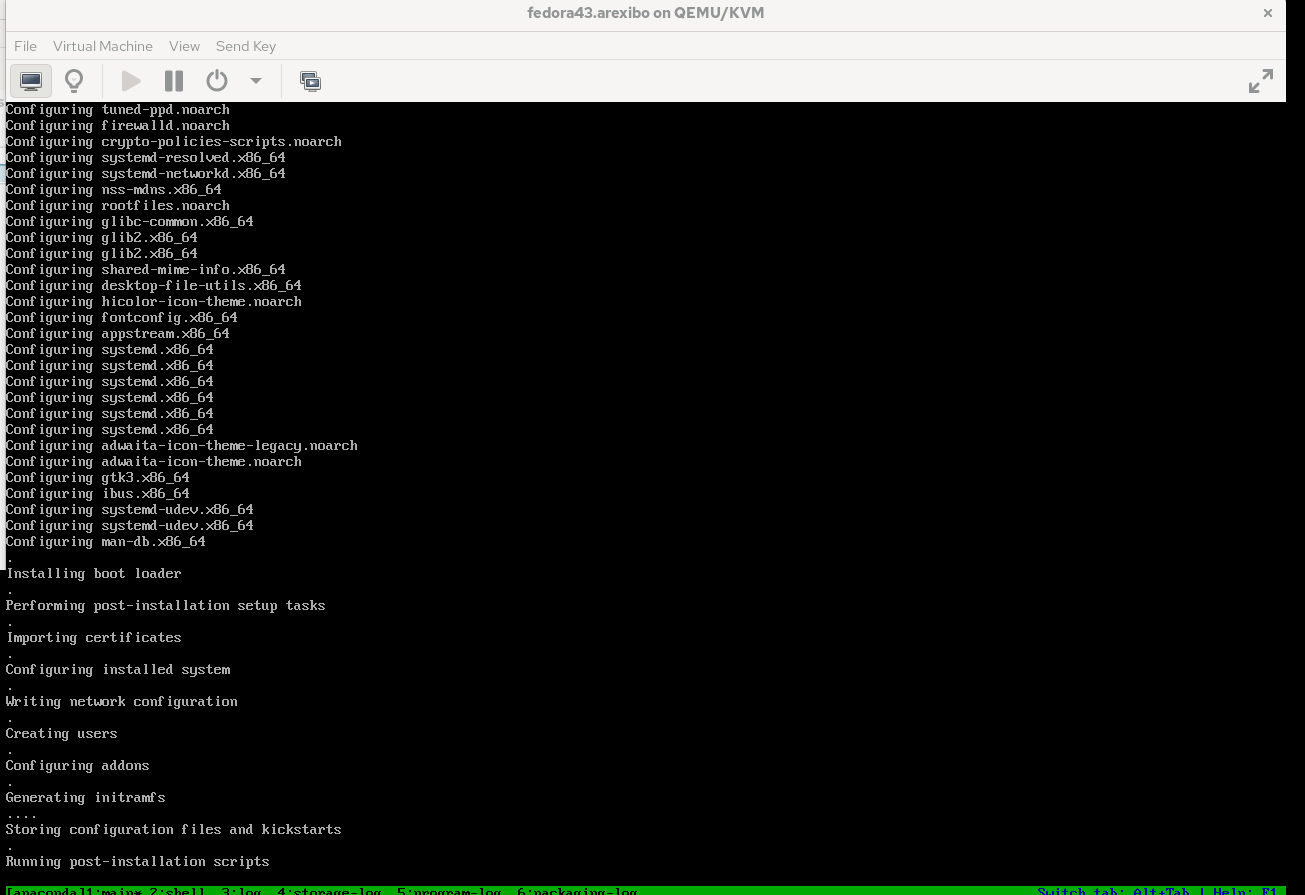
Task: Switch to the 4:storage-log tab
Action: coord(330,891)
